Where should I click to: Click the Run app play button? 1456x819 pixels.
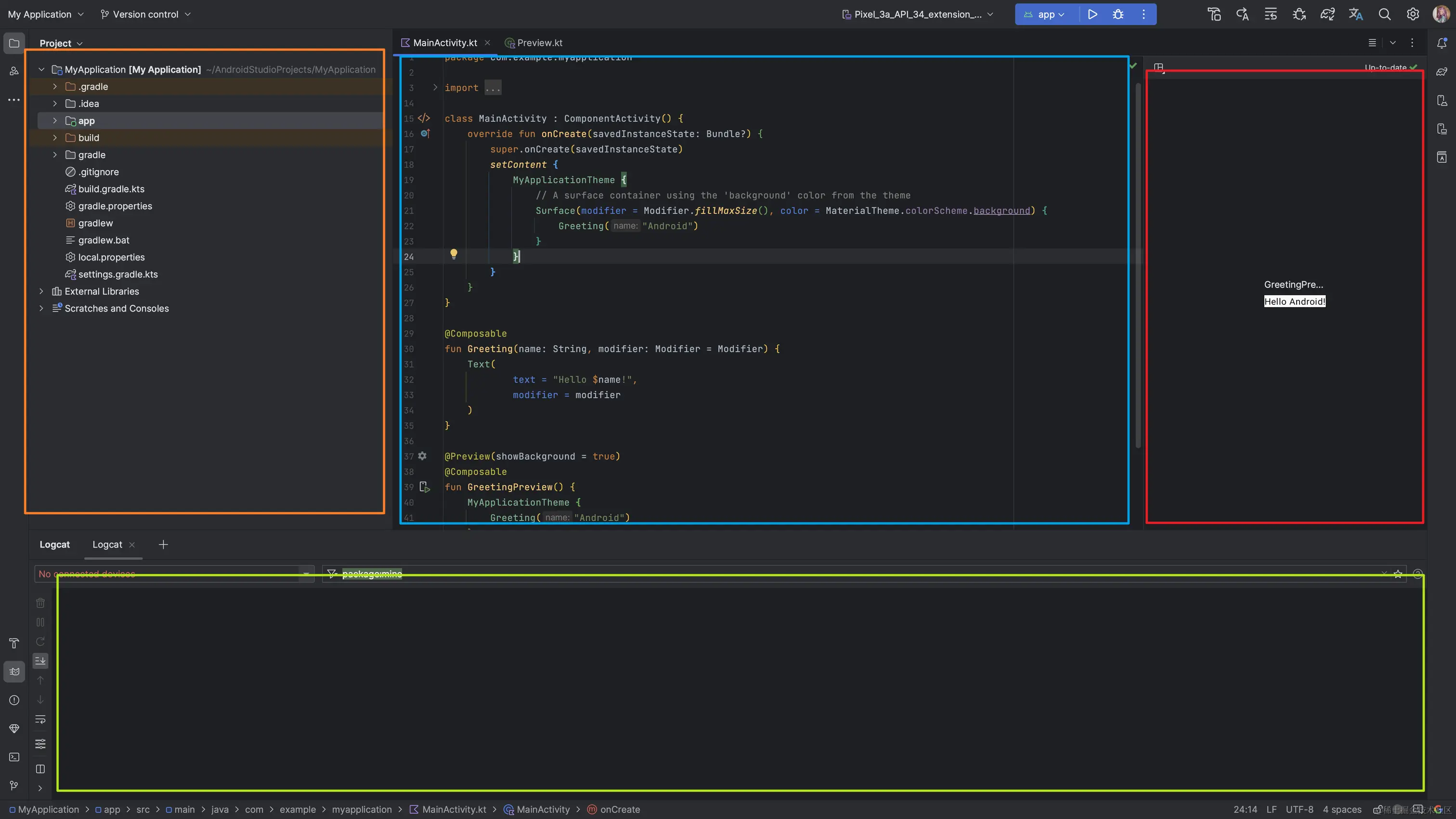[x=1092, y=14]
